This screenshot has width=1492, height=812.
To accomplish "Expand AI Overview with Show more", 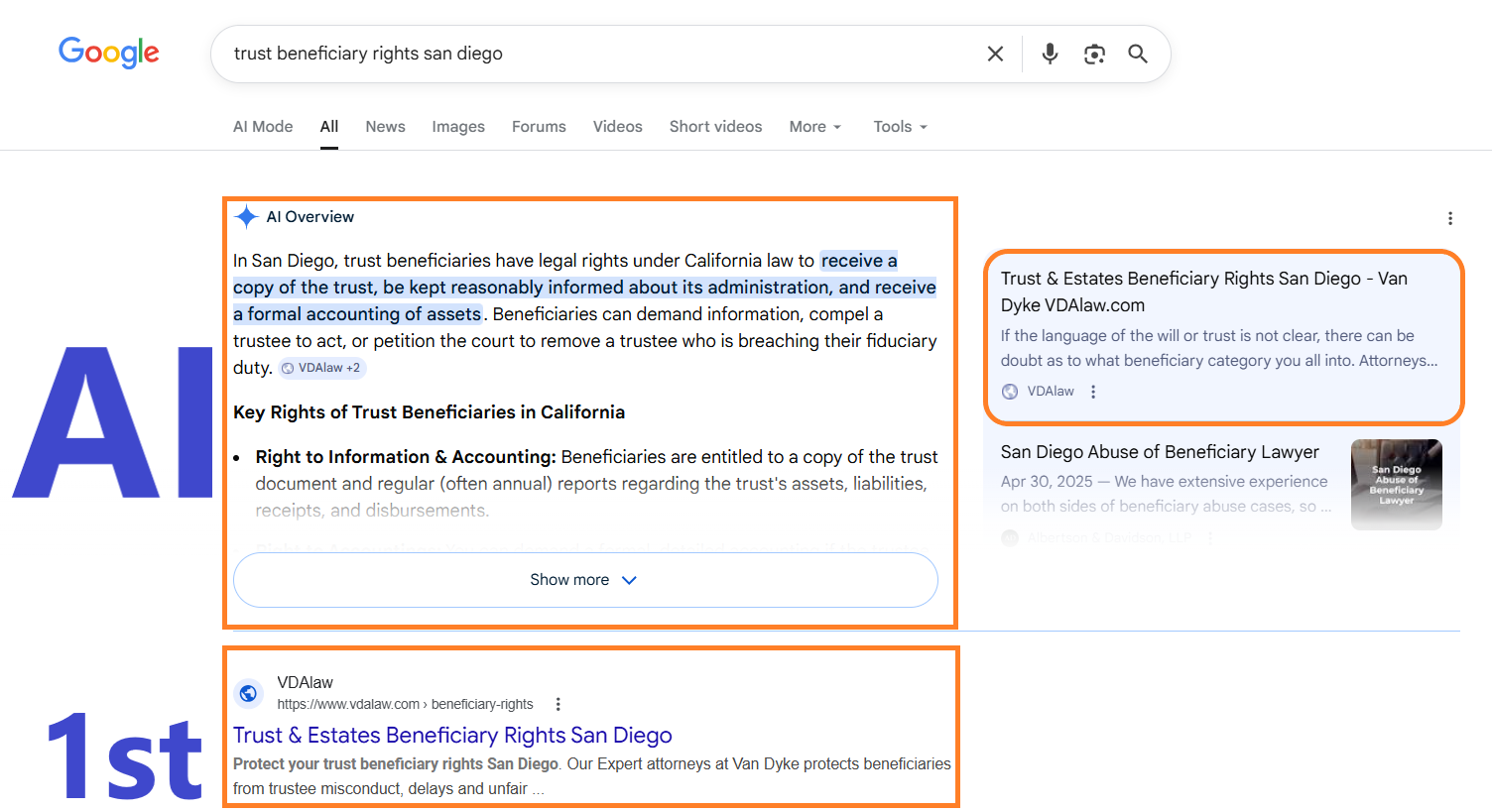I will point(584,580).
